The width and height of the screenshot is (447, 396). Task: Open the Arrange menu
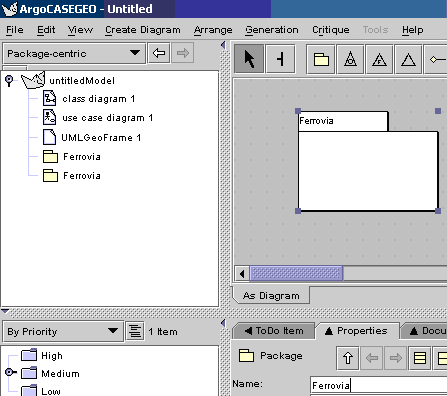click(x=213, y=30)
